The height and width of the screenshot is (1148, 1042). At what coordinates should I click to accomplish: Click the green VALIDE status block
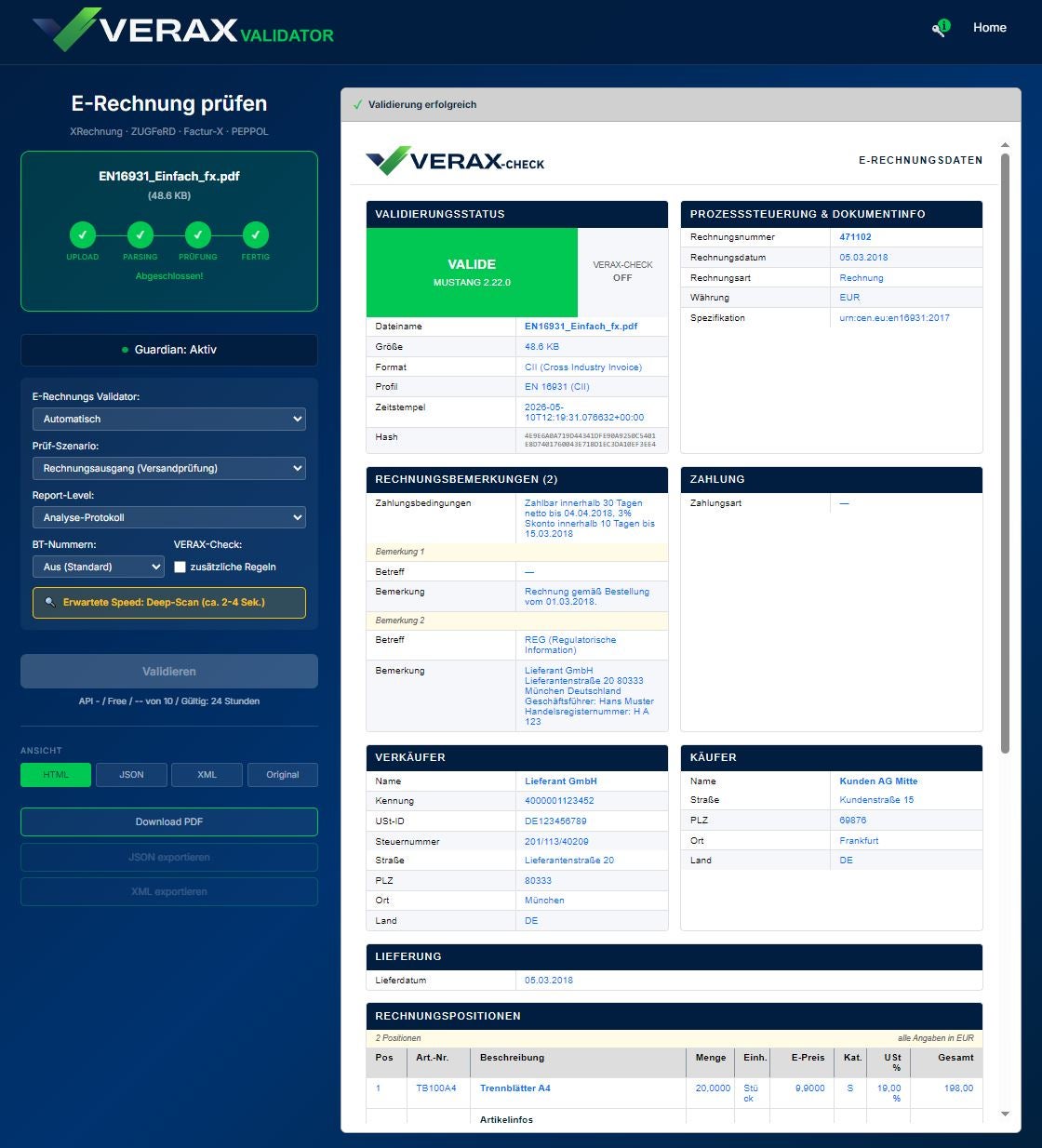pos(472,273)
